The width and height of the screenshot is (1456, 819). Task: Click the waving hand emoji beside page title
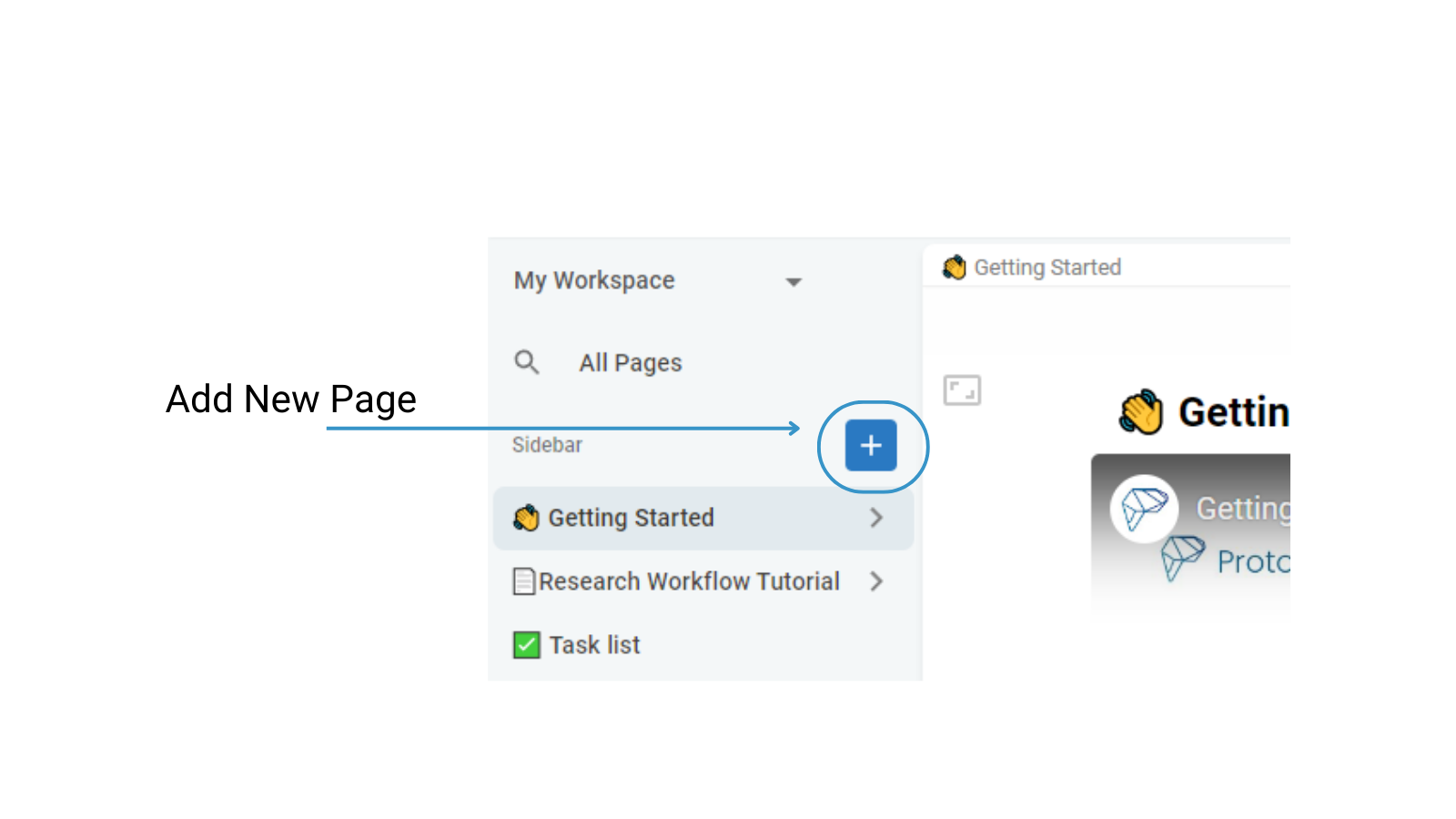tap(1141, 412)
